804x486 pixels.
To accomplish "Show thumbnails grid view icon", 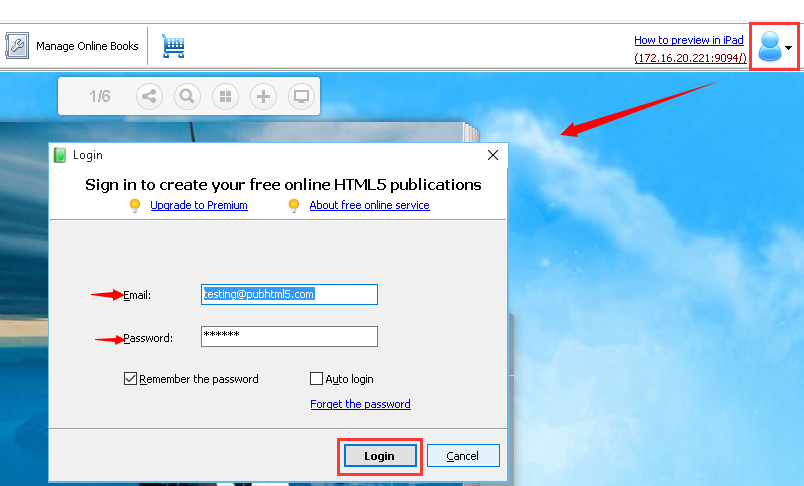I will point(225,96).
